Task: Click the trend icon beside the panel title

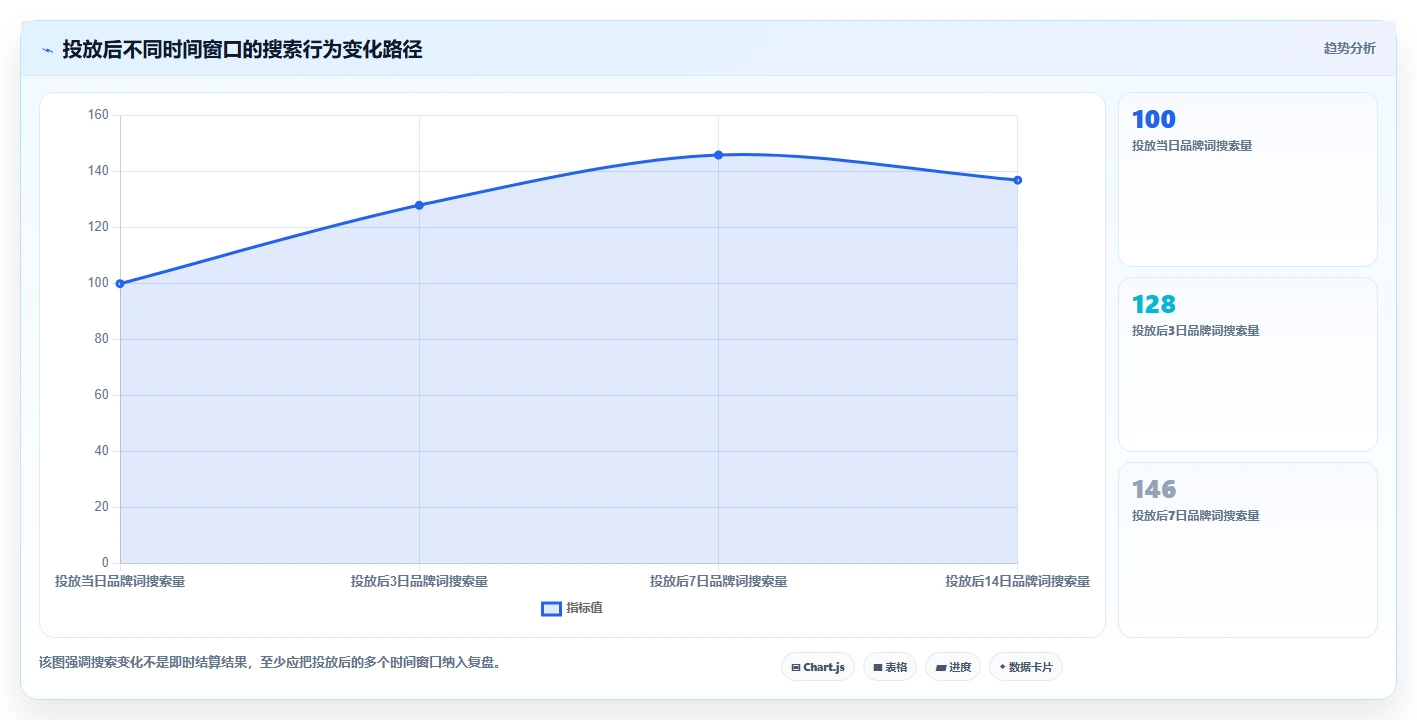Action: (x=47, y=50)
